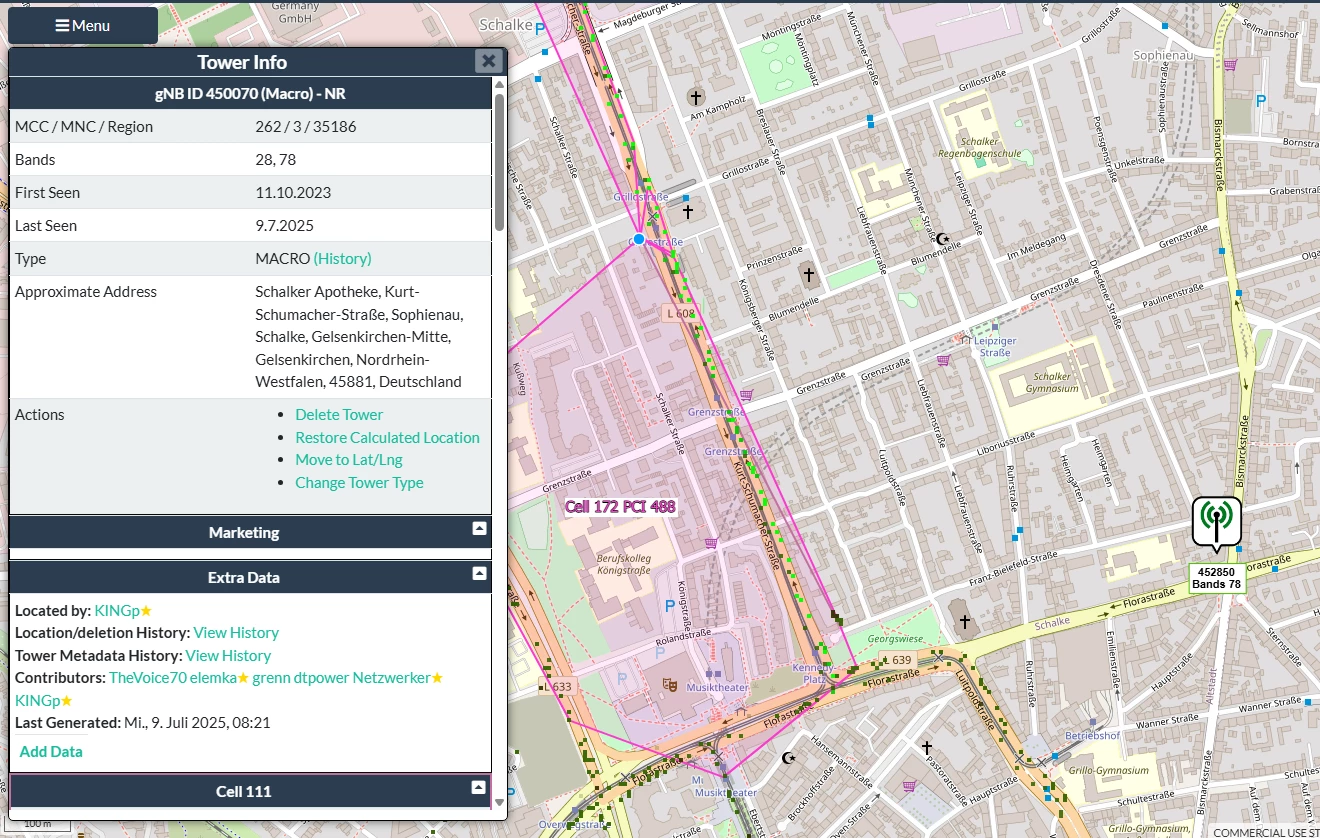The height and width of the screenshot is (838, 1320).
Task: Click the Tower Info title bar
Action: 242,62
